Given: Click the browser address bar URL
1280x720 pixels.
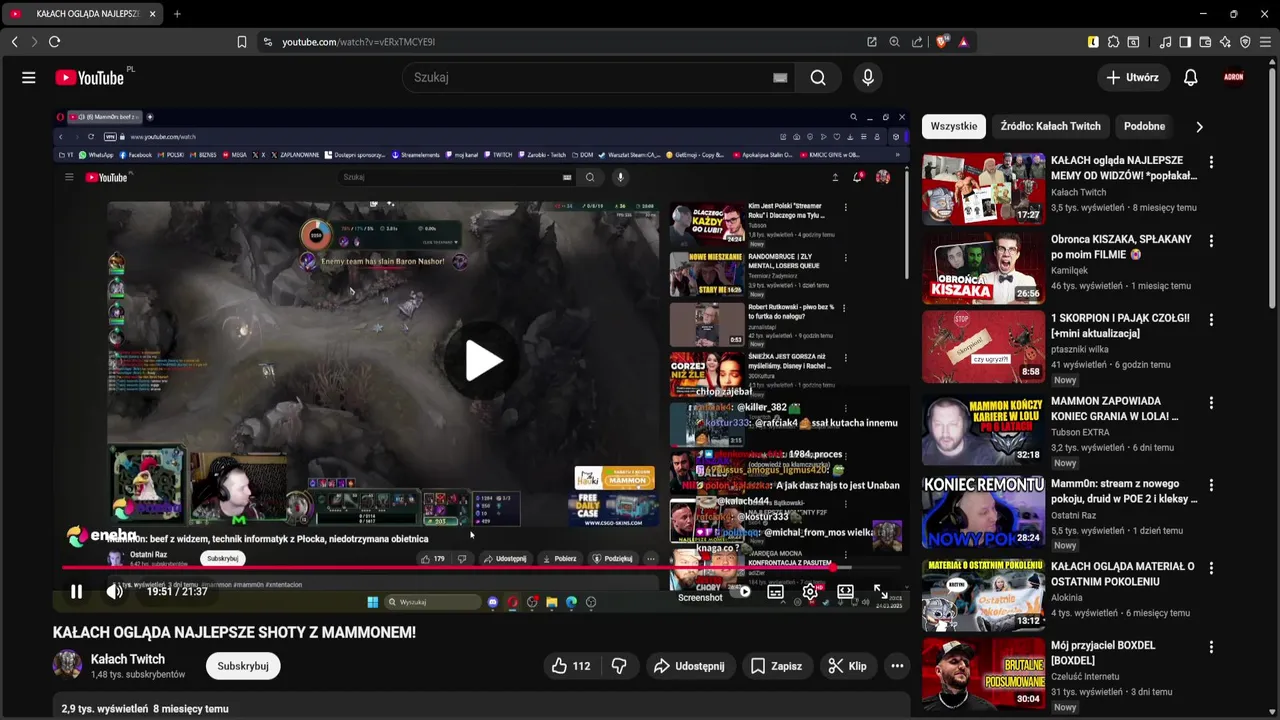Looking at the screenshot, I should 358,42.
